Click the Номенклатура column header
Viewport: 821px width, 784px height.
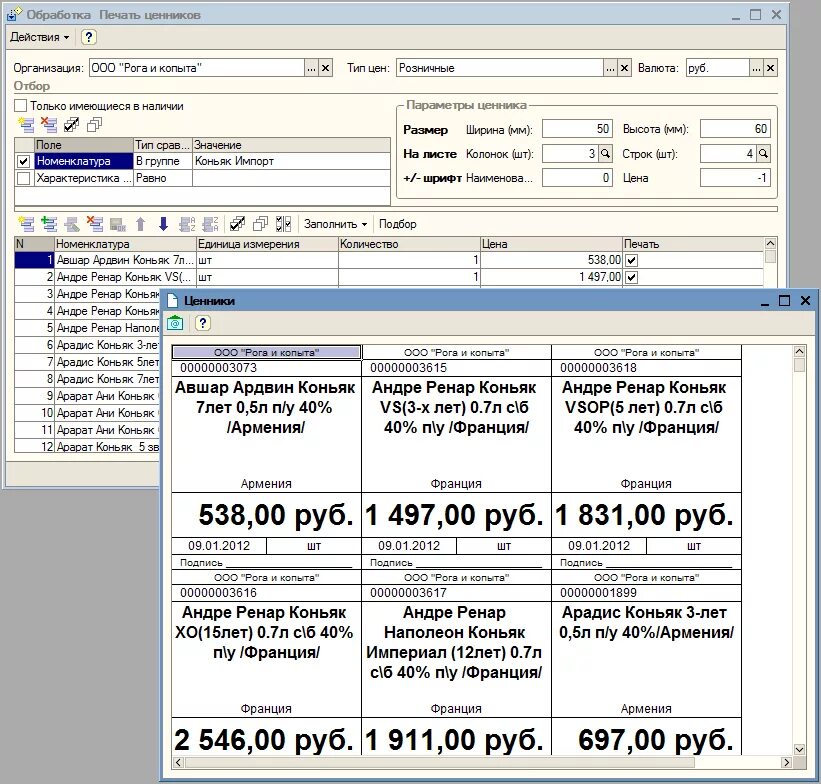point(125,244)
